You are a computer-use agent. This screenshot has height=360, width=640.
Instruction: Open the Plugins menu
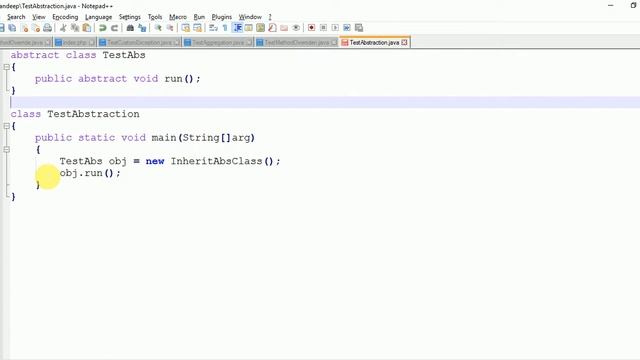pyautogui.click(x=221, y=17)
